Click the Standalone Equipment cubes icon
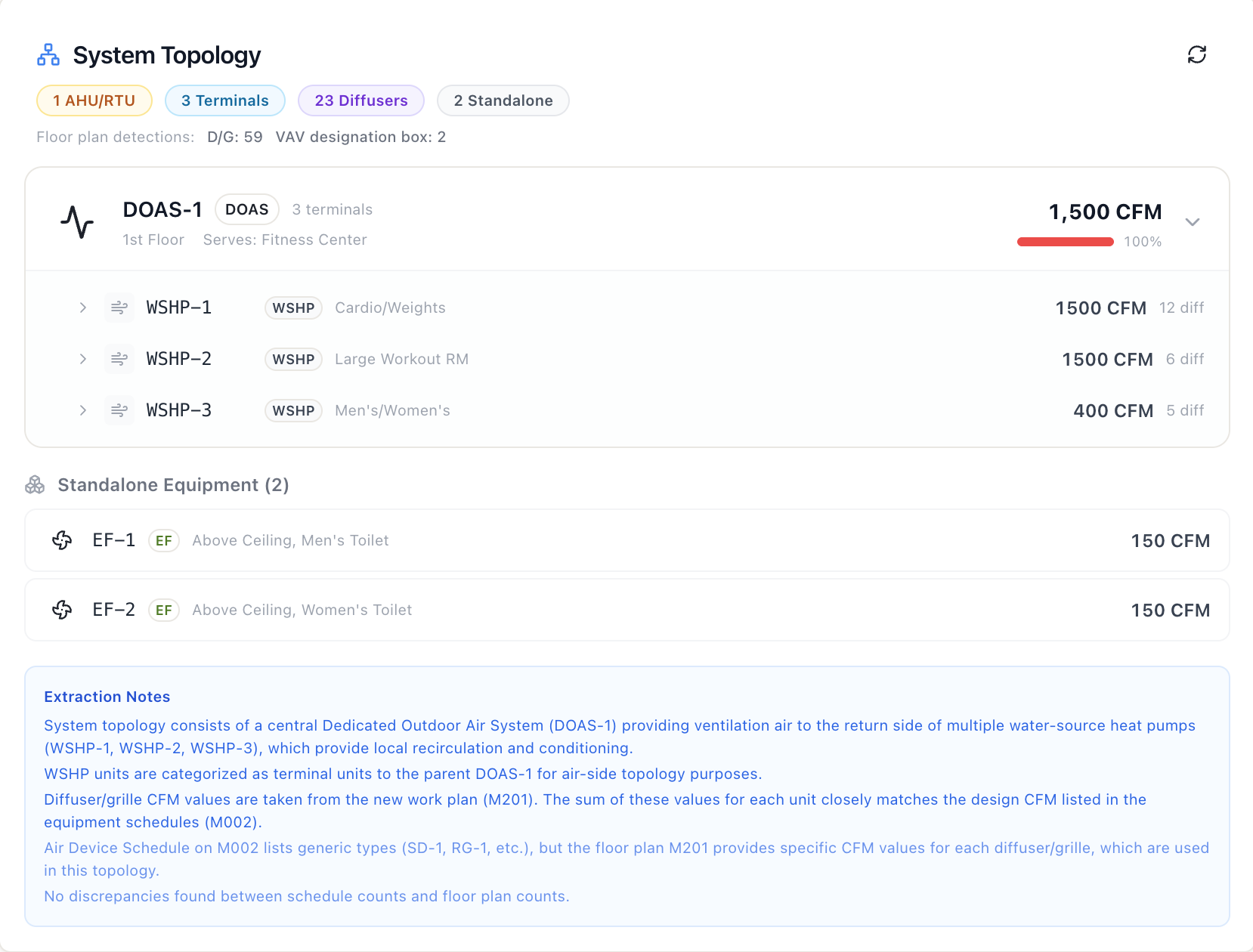This screenshot has width=1253, height=952. [35, 485]
